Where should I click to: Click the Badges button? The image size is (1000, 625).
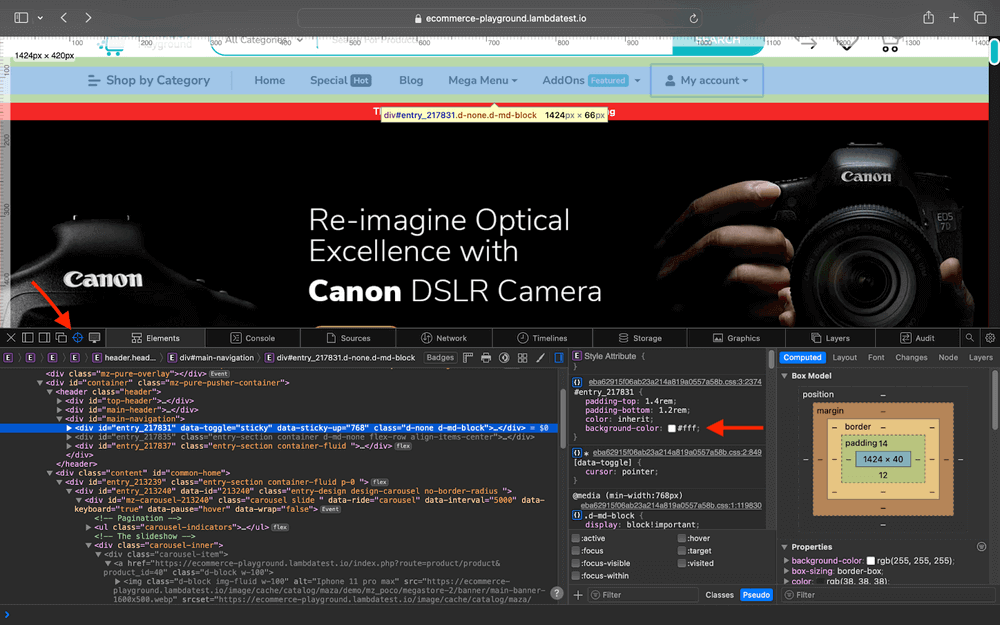(x=440, y=357)
